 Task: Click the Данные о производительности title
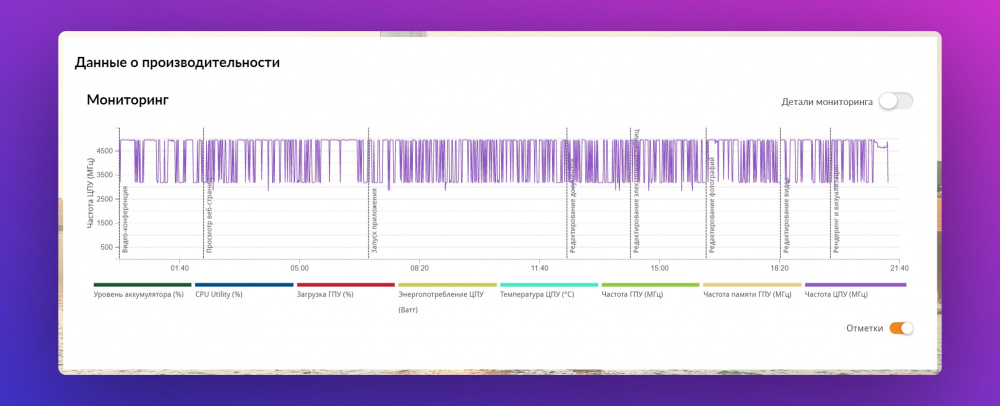(x=177, y=62)
